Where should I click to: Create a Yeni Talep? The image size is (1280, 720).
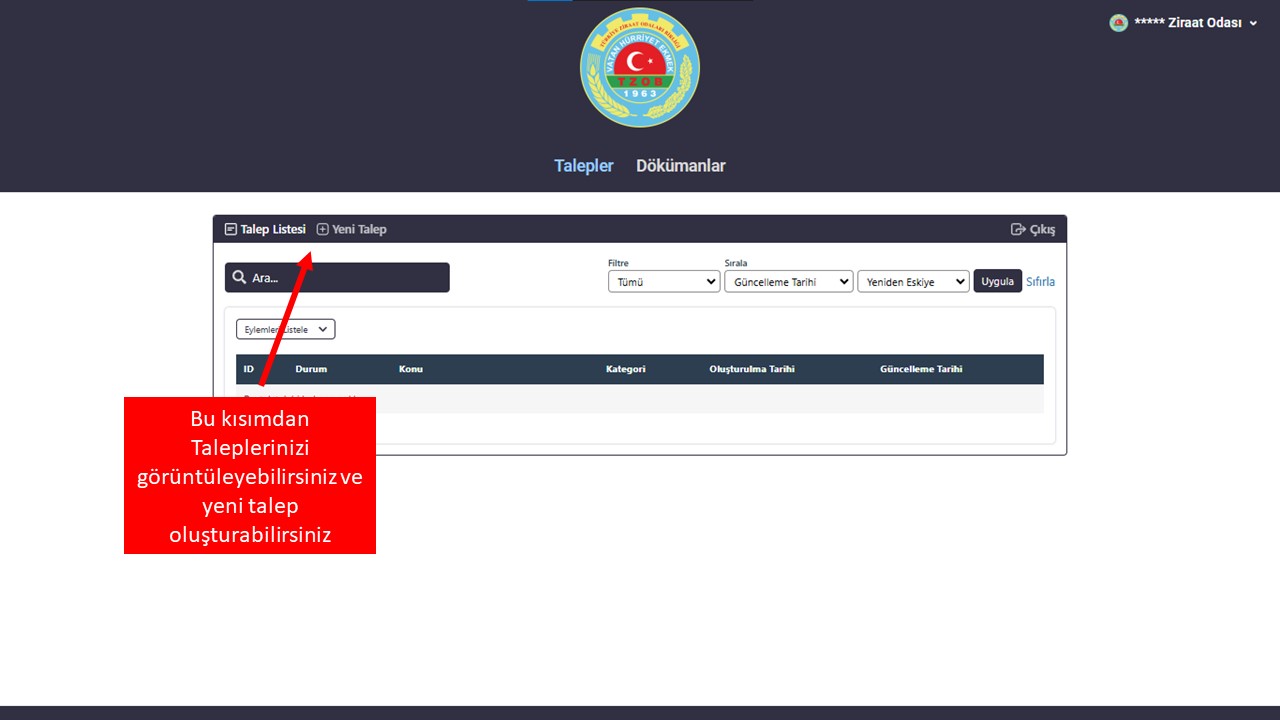(351, 229)
